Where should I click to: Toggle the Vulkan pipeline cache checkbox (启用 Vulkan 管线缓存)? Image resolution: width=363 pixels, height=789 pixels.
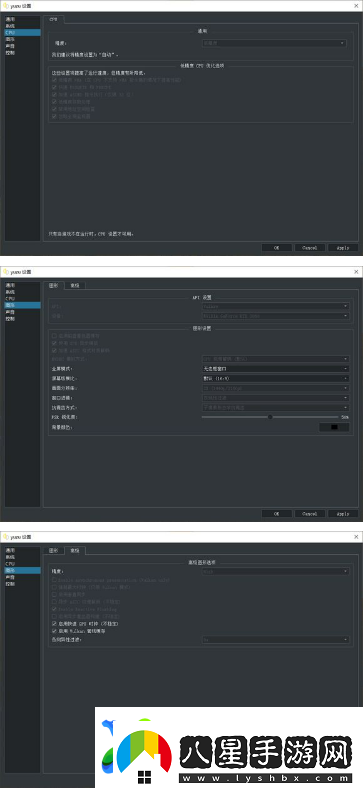(54, 630)
